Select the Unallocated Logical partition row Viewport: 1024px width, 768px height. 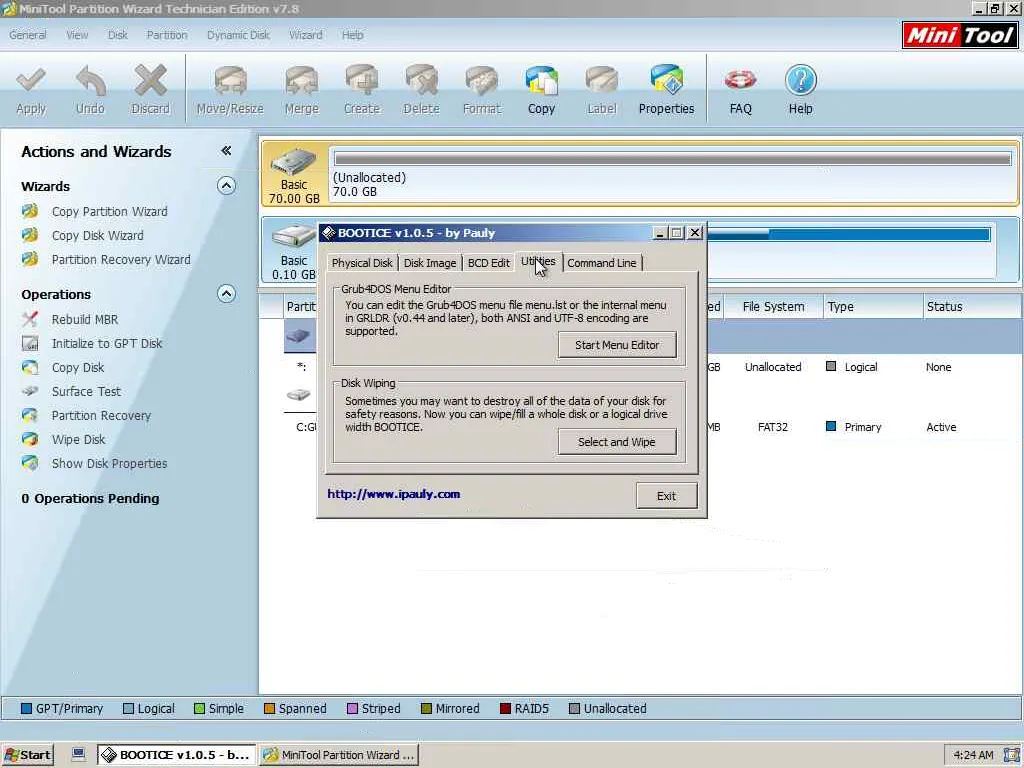click(x=653, y=367)
